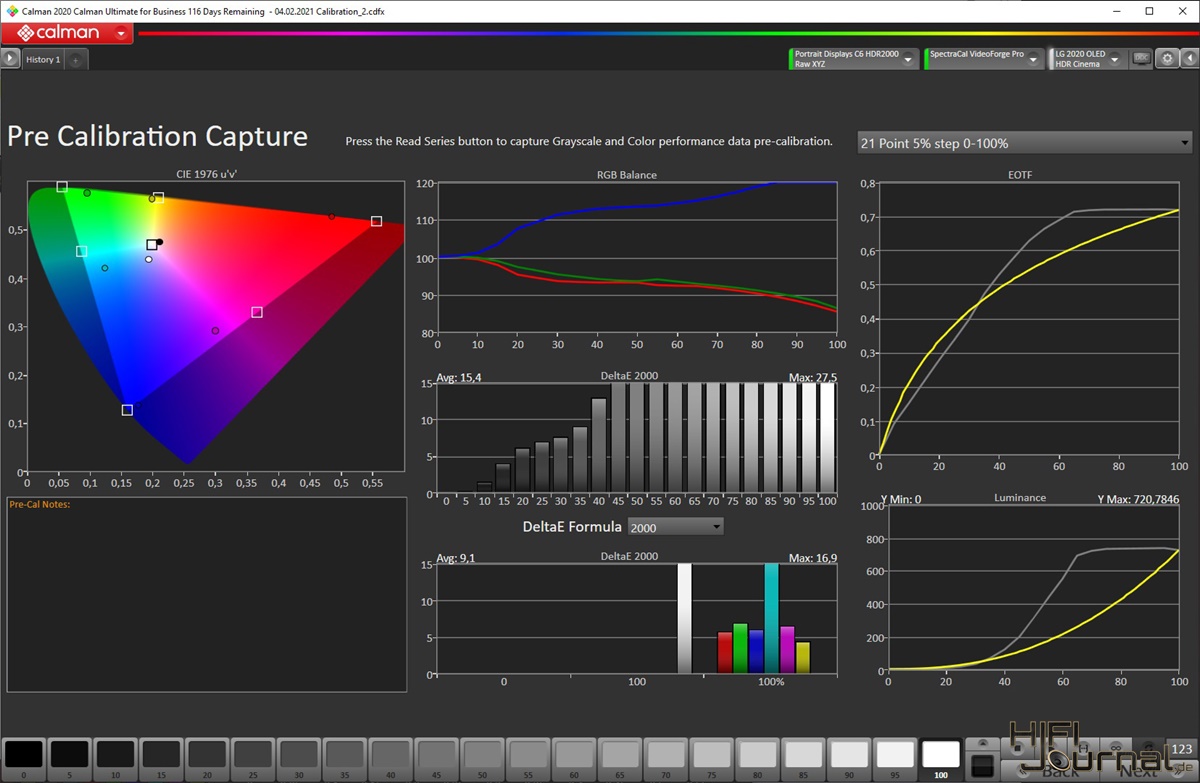Select the 70% grayscale patch
The height and width of the screenshot is (783, 1200).
(665, 759)
